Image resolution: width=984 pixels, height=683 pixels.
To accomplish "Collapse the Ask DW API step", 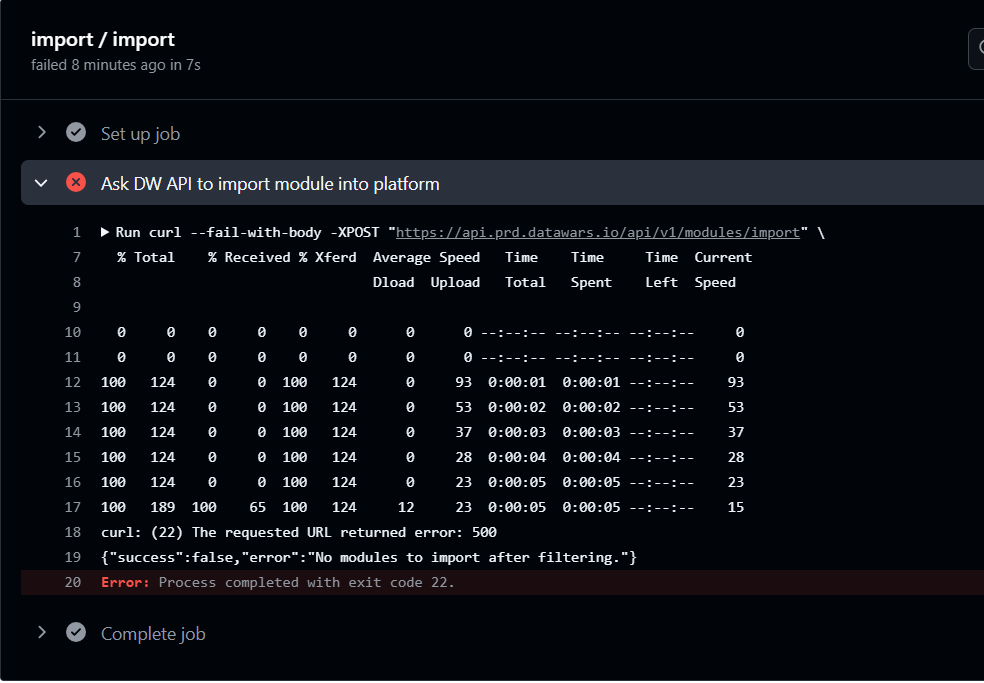I will tap(41, 183).
